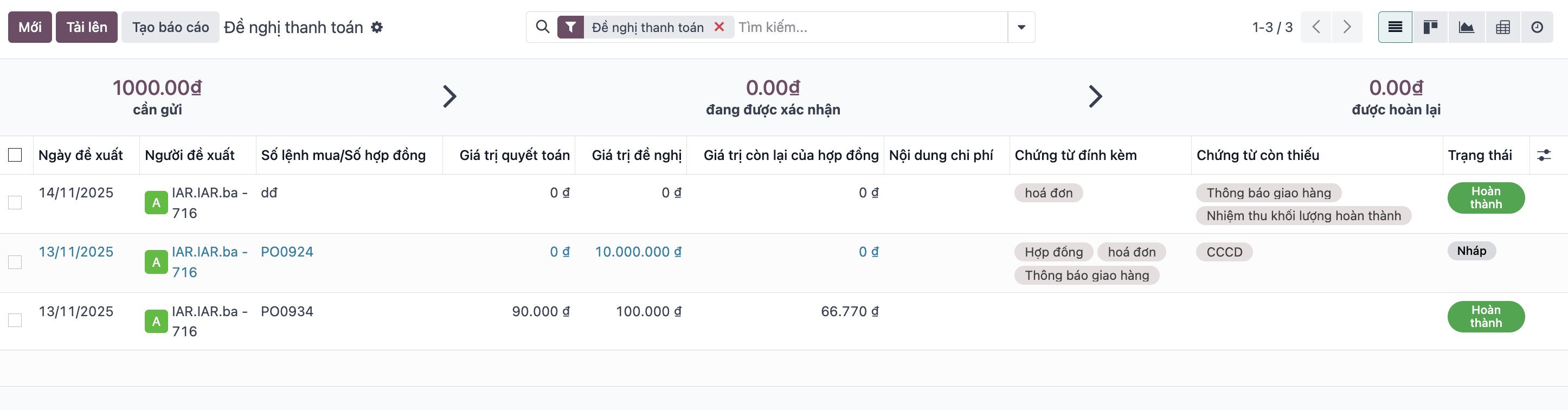Click chevron arrow after đang được xác nhận

coord(1095,96)
